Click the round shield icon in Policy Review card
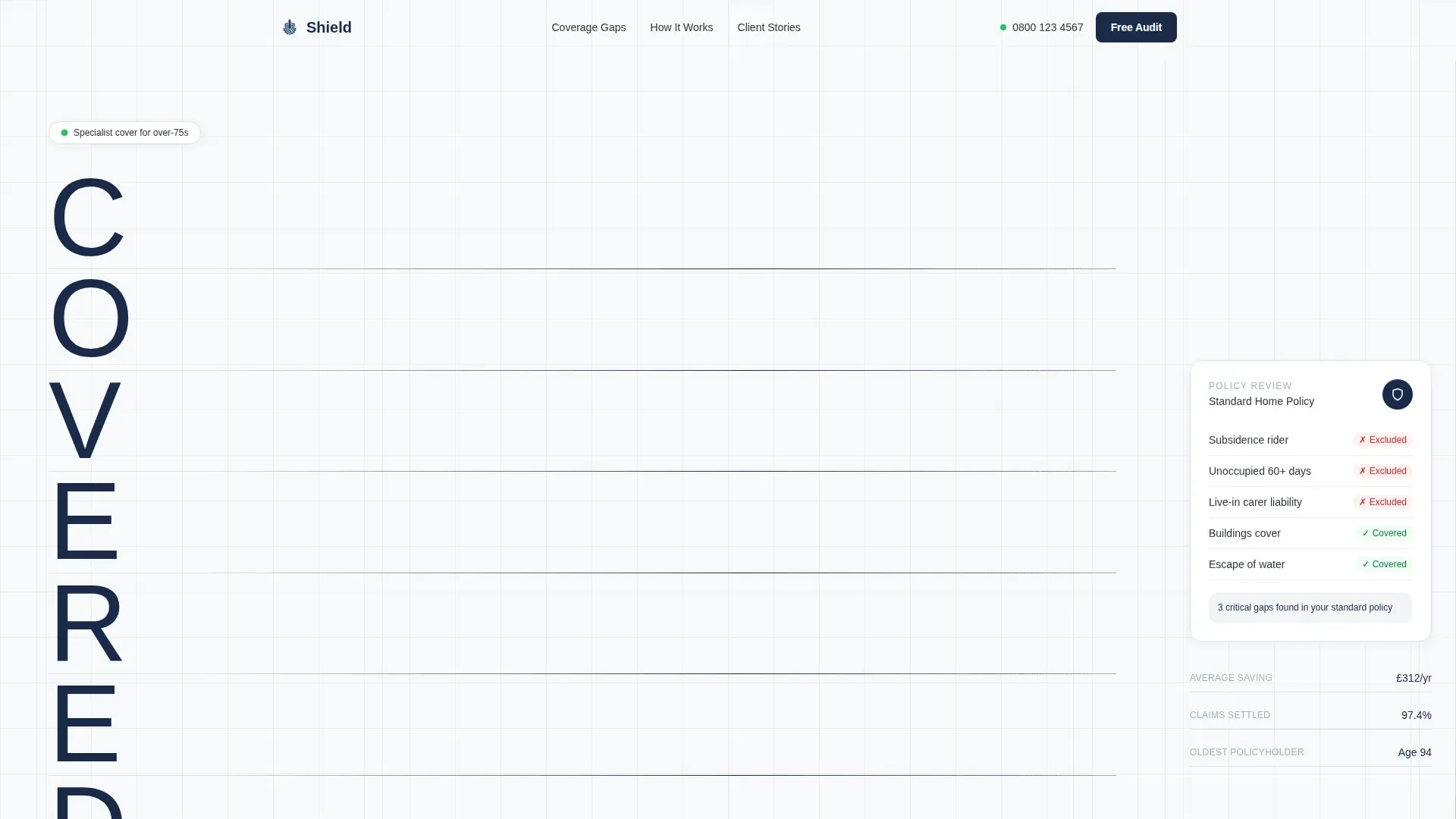The image size is (1456, 819). coord(1397,394)
